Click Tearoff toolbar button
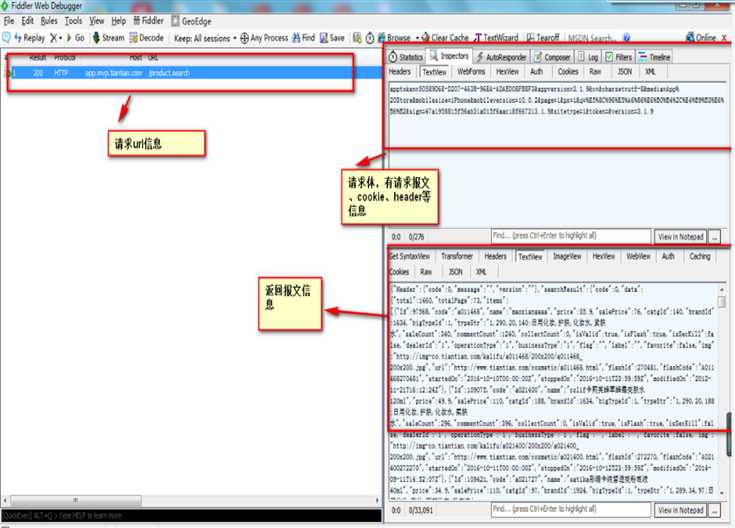This screenshot has width=735, height=528. tap(542, 38)
